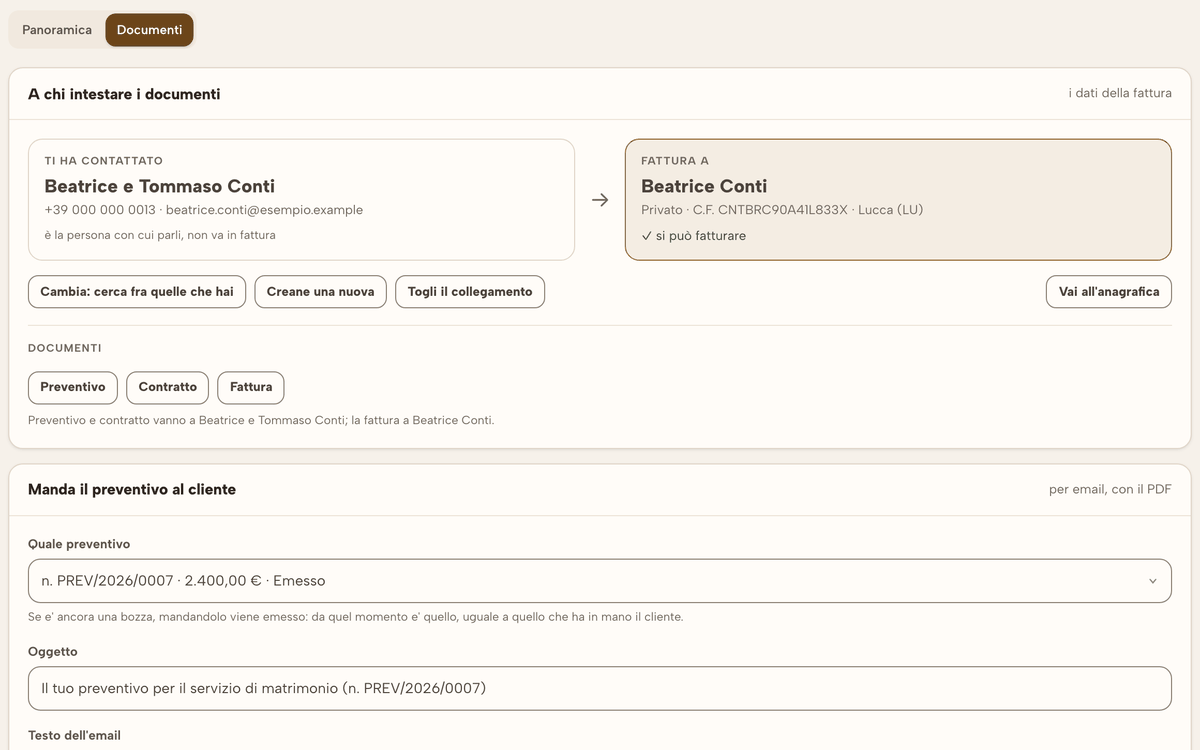
Task: Choose the Preventivo document button
Action: [73, 387]
